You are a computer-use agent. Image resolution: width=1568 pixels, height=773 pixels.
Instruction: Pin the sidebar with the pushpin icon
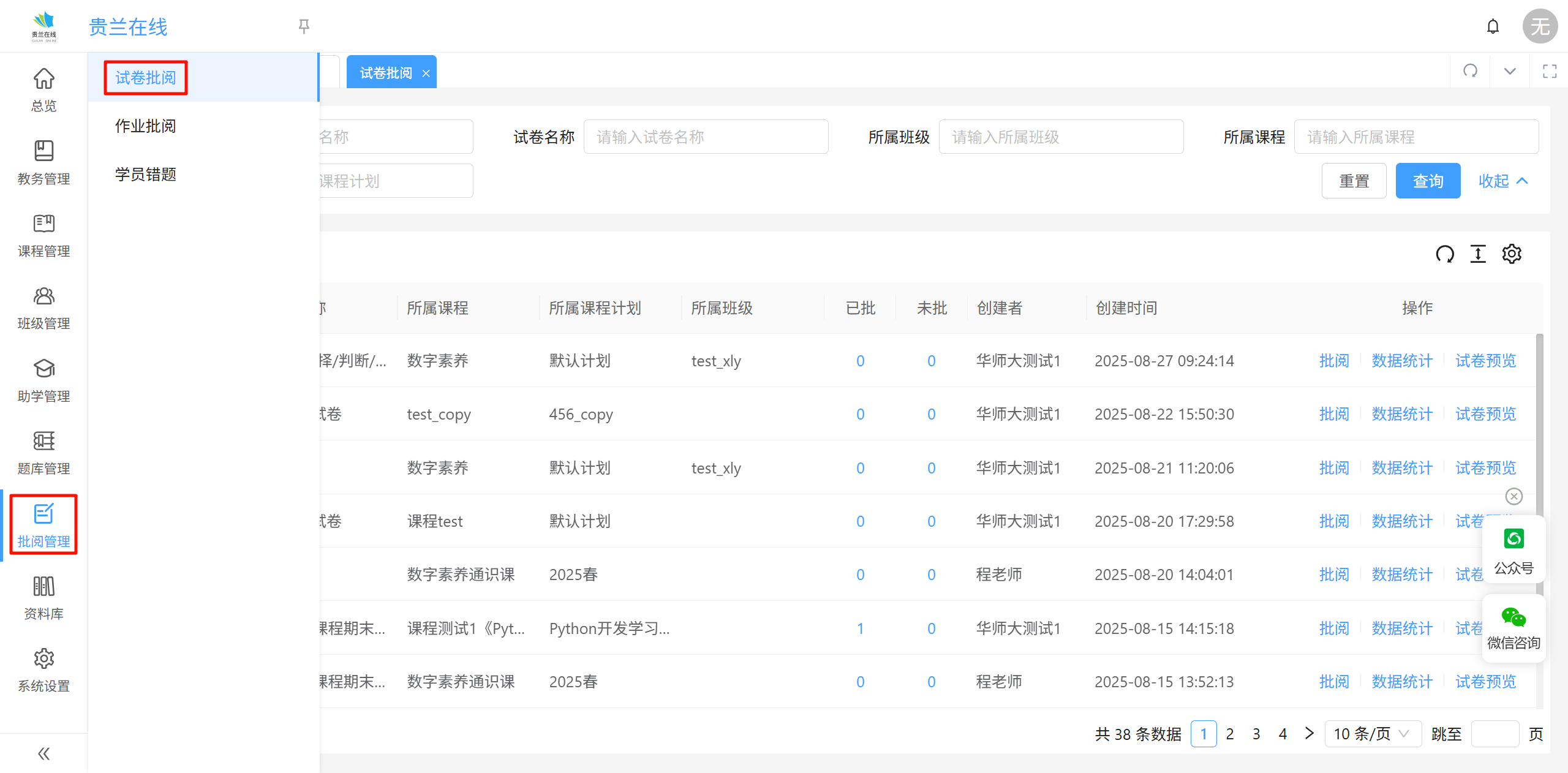[x=304, y=26]
